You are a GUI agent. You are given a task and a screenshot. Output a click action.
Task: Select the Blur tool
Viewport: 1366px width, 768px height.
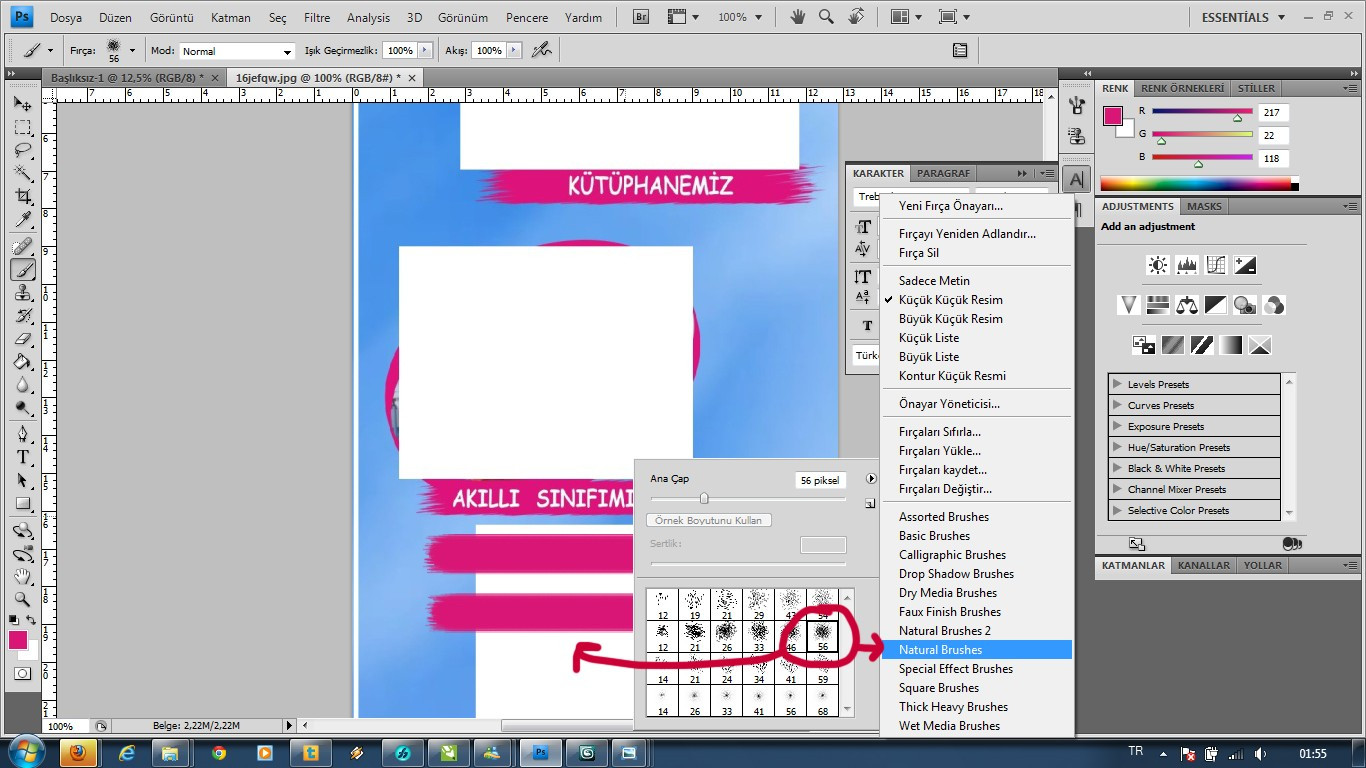coord(23,385)
